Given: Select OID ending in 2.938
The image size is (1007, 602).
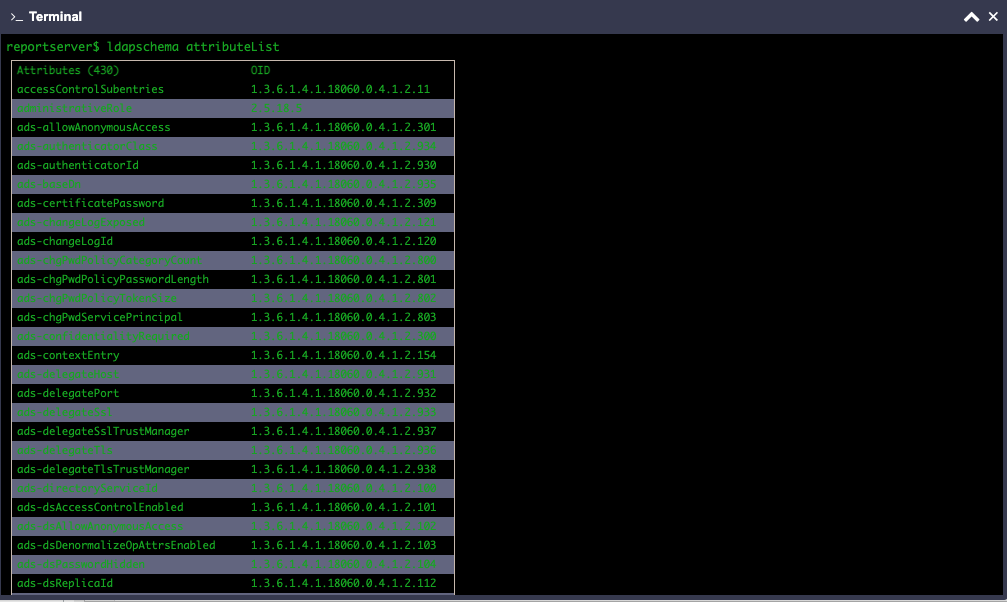Looking at the screenshot, I should tap(344, 469).
